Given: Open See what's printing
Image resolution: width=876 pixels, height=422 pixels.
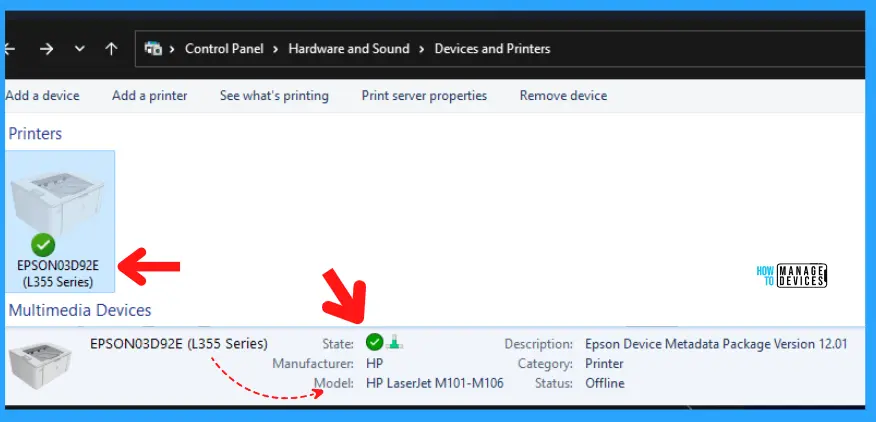Looking at the screenshot, I should pos(274,96).
